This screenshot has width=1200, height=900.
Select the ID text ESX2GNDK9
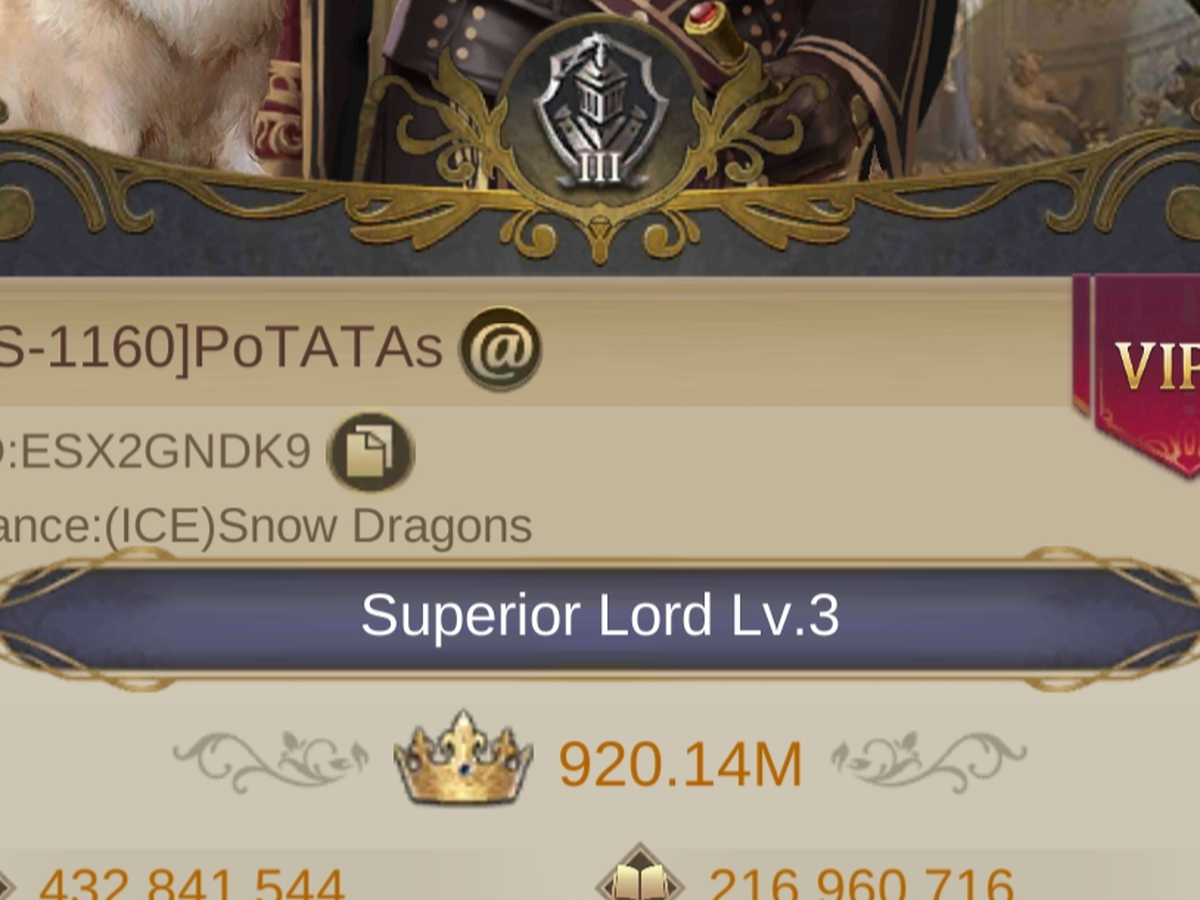(166, 454)
